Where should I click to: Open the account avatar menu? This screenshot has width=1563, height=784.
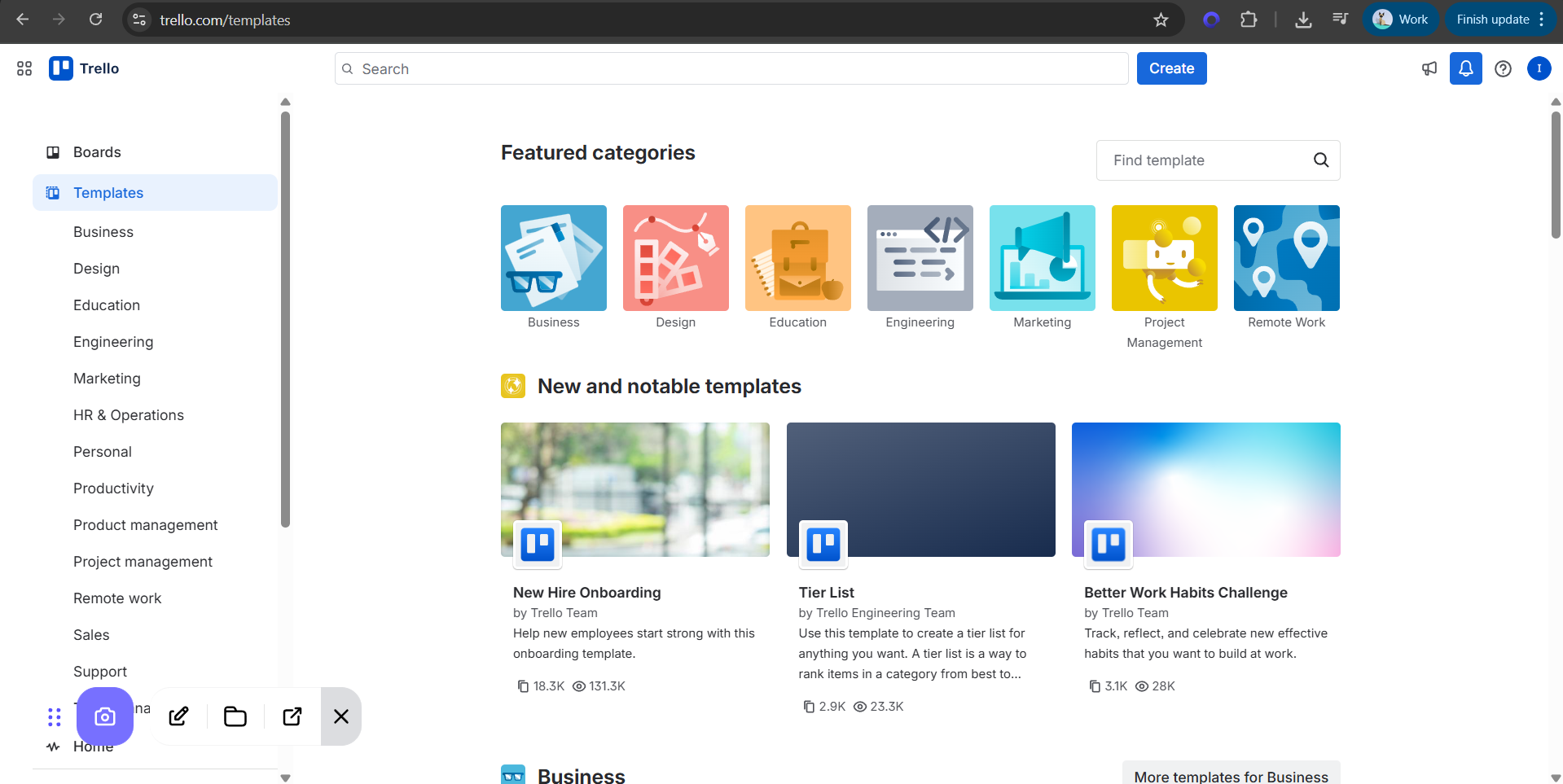tap(1539, 68)
